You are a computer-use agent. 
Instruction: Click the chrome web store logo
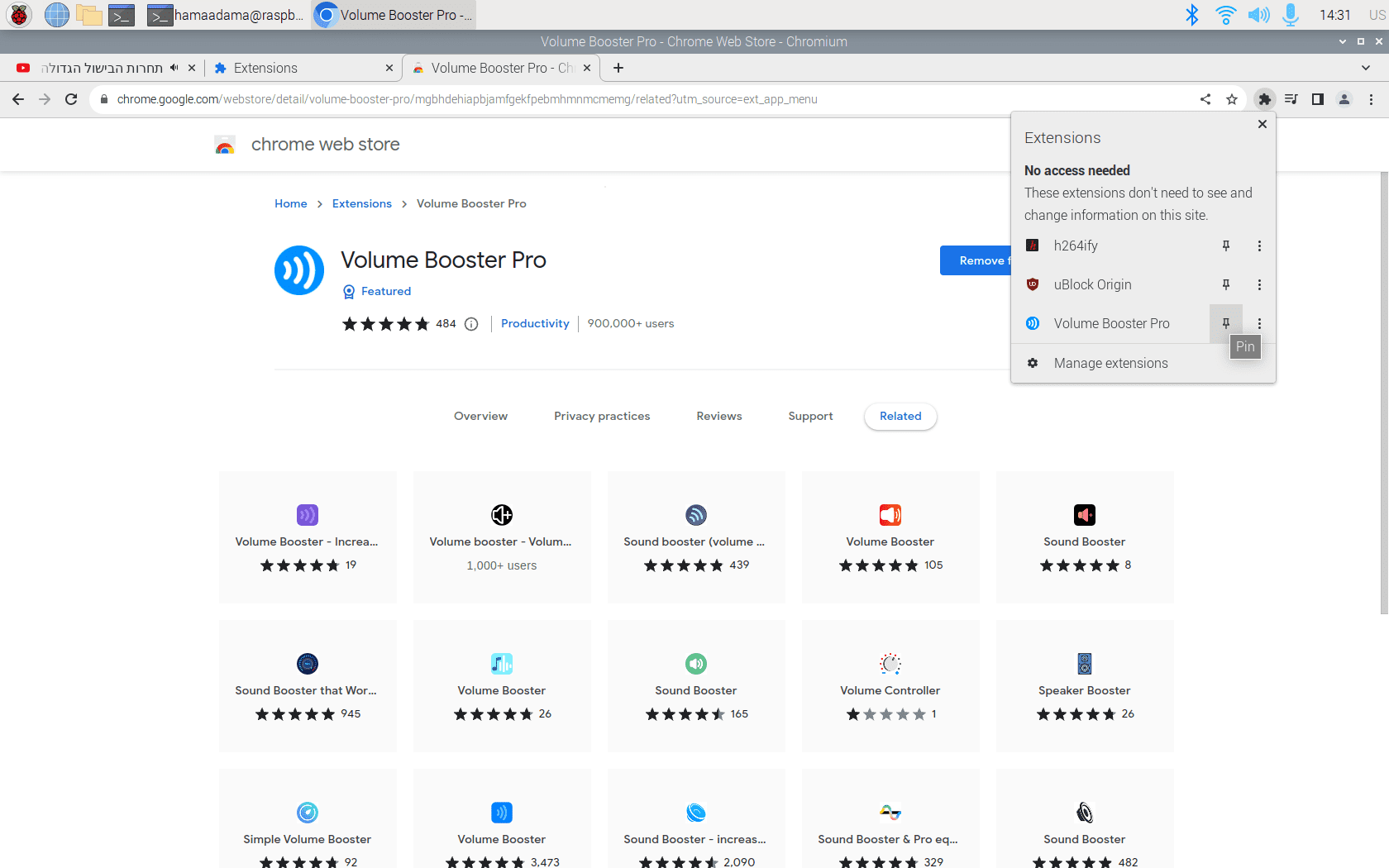click(x=307, y=145)
